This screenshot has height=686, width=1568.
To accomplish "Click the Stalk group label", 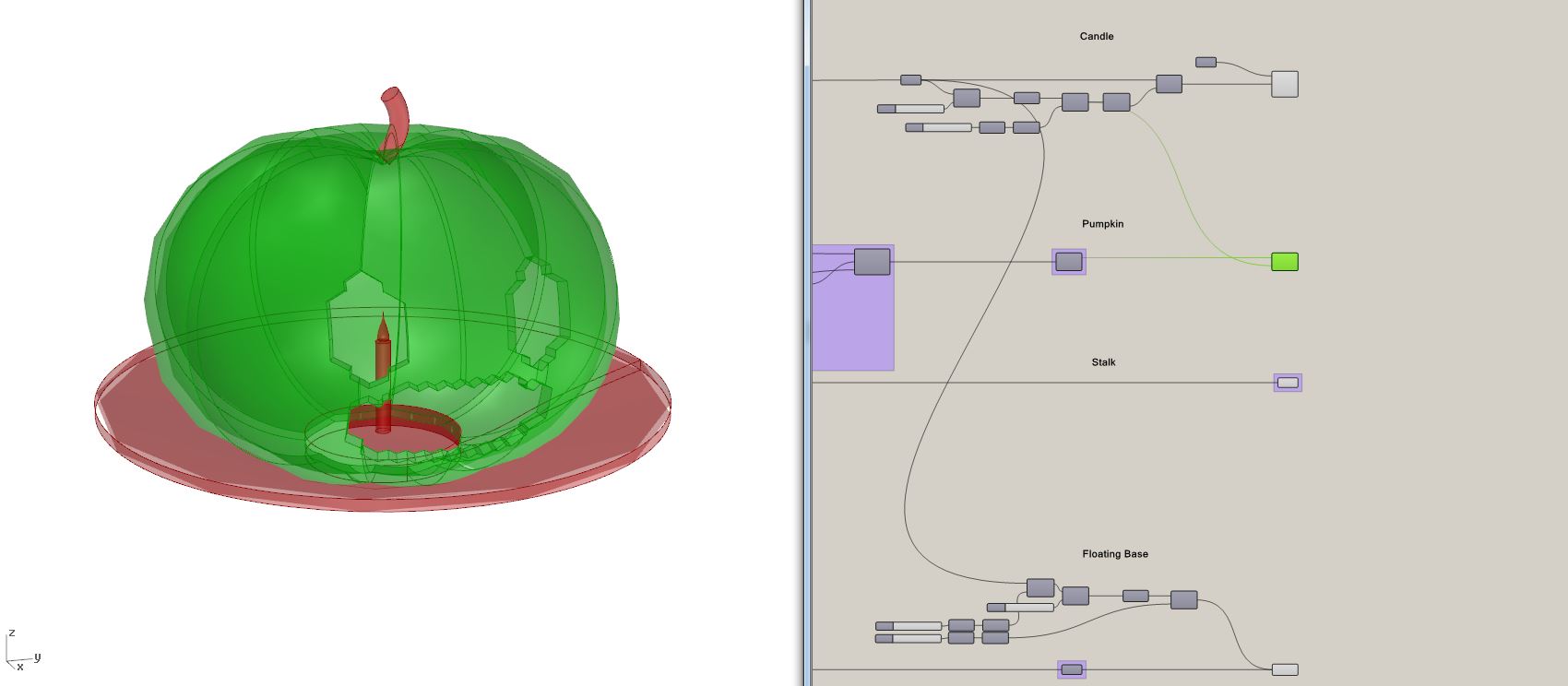I will [1103, 362].
